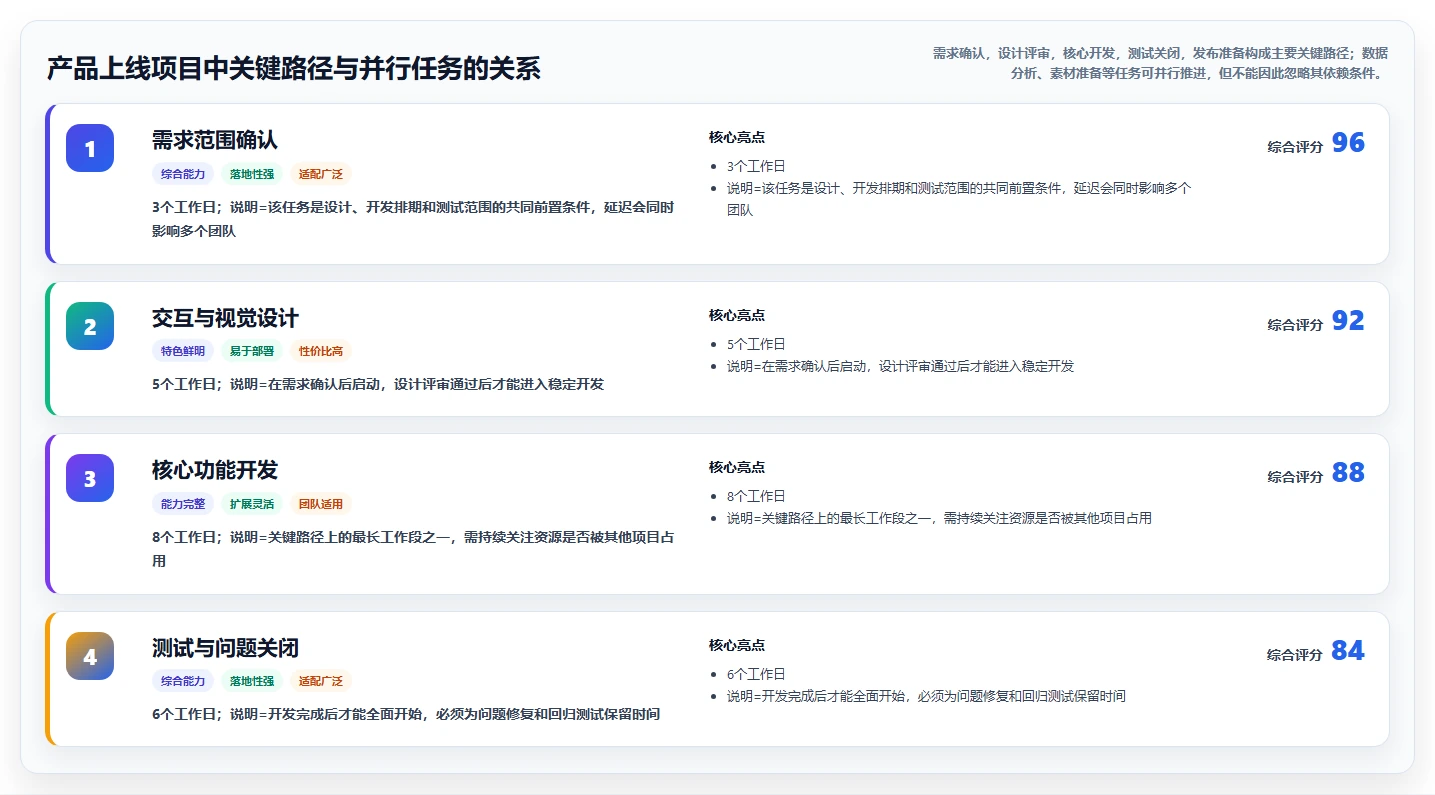The height and width of the screenshot is (795, 1435).
Task: Click 综合评分 label beside score 92
Action: pos(1295,325)
